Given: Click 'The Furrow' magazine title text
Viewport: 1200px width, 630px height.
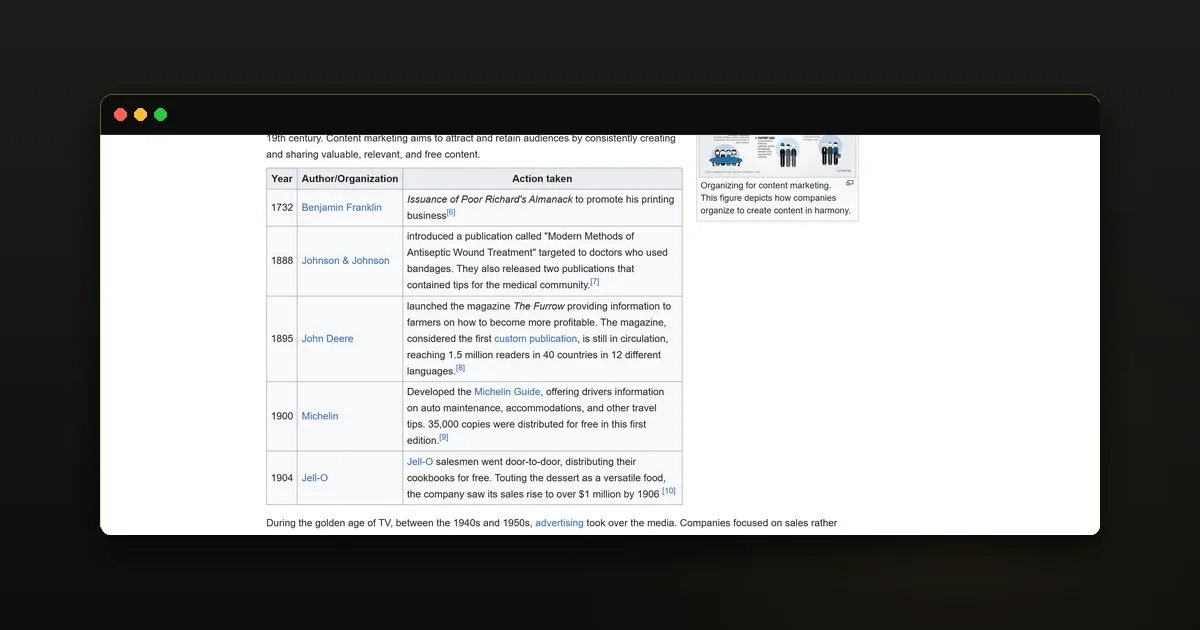Looking at the screenshot, I should (539, 306).
